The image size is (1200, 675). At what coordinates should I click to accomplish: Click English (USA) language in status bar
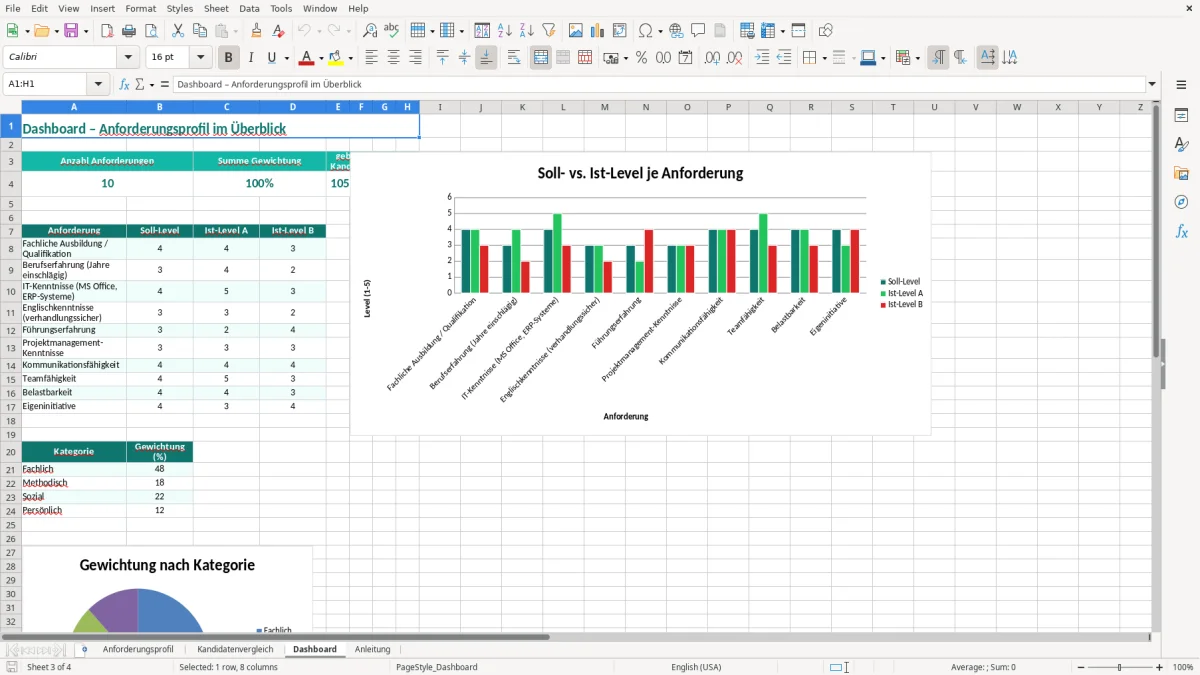click(x=696, y=667)
